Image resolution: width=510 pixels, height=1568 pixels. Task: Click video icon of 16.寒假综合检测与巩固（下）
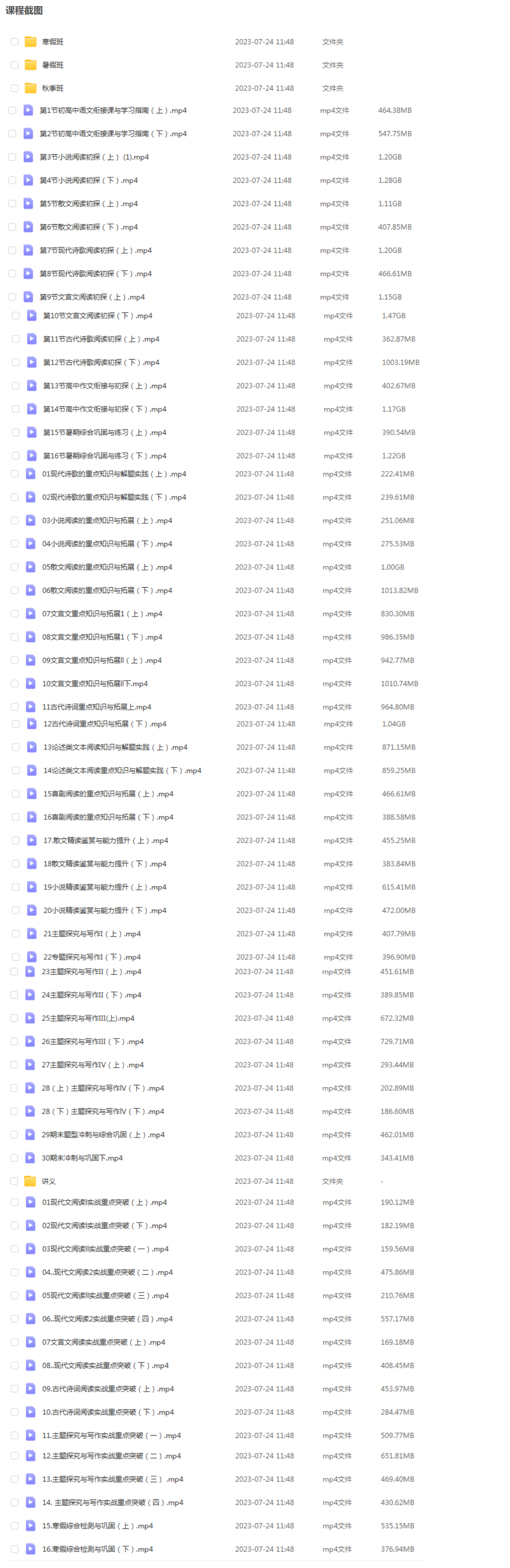(30, 1549)
